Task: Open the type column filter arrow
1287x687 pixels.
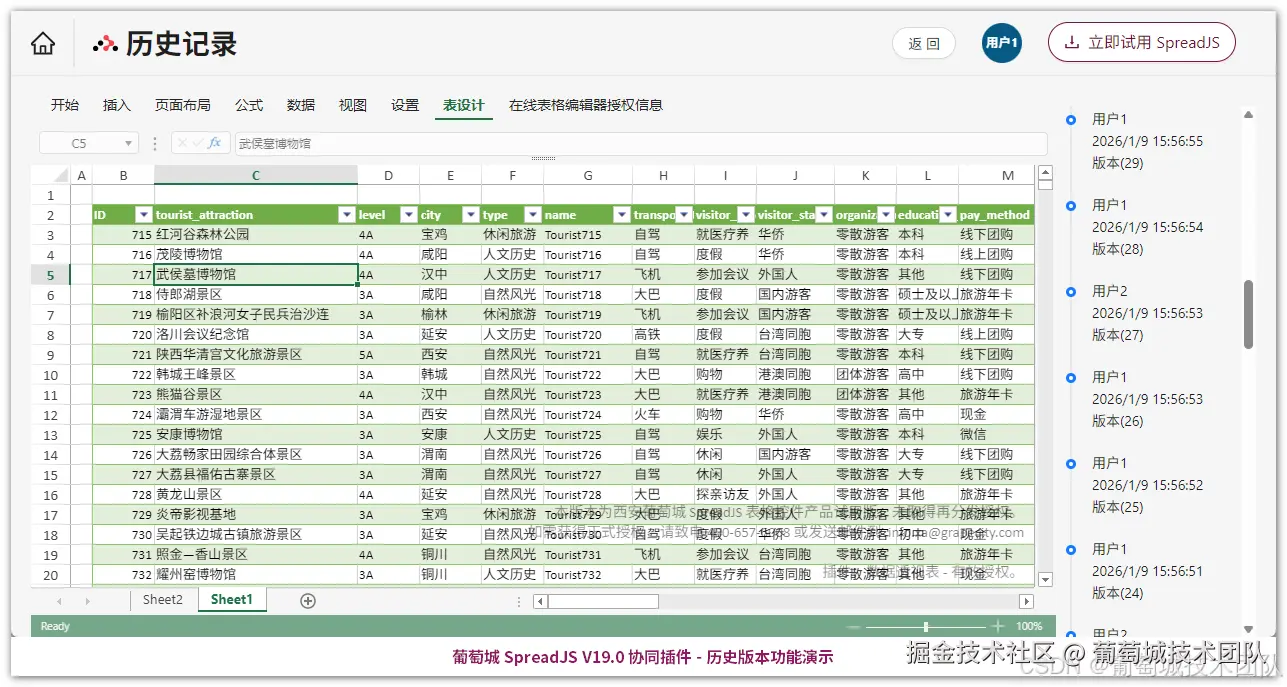Action: click(x=533, y=215)
